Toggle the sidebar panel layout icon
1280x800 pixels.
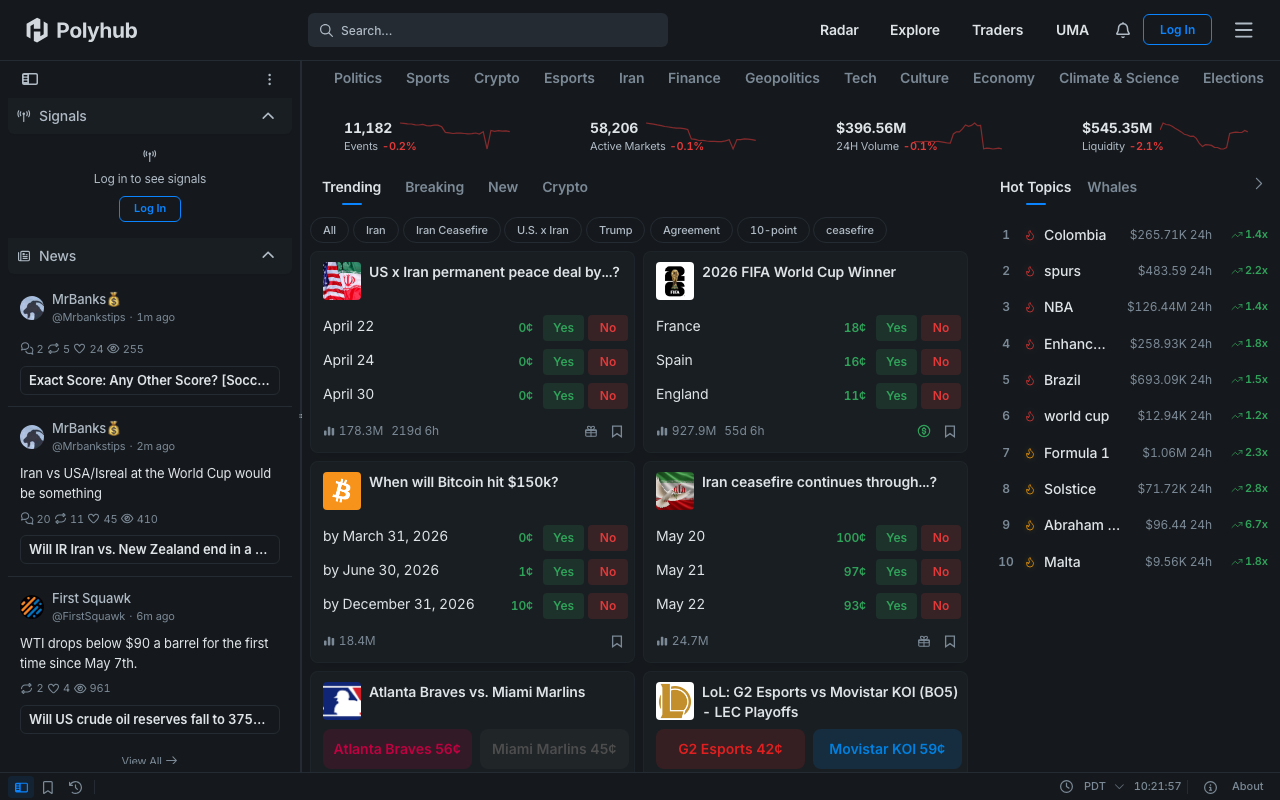[30, 79]
